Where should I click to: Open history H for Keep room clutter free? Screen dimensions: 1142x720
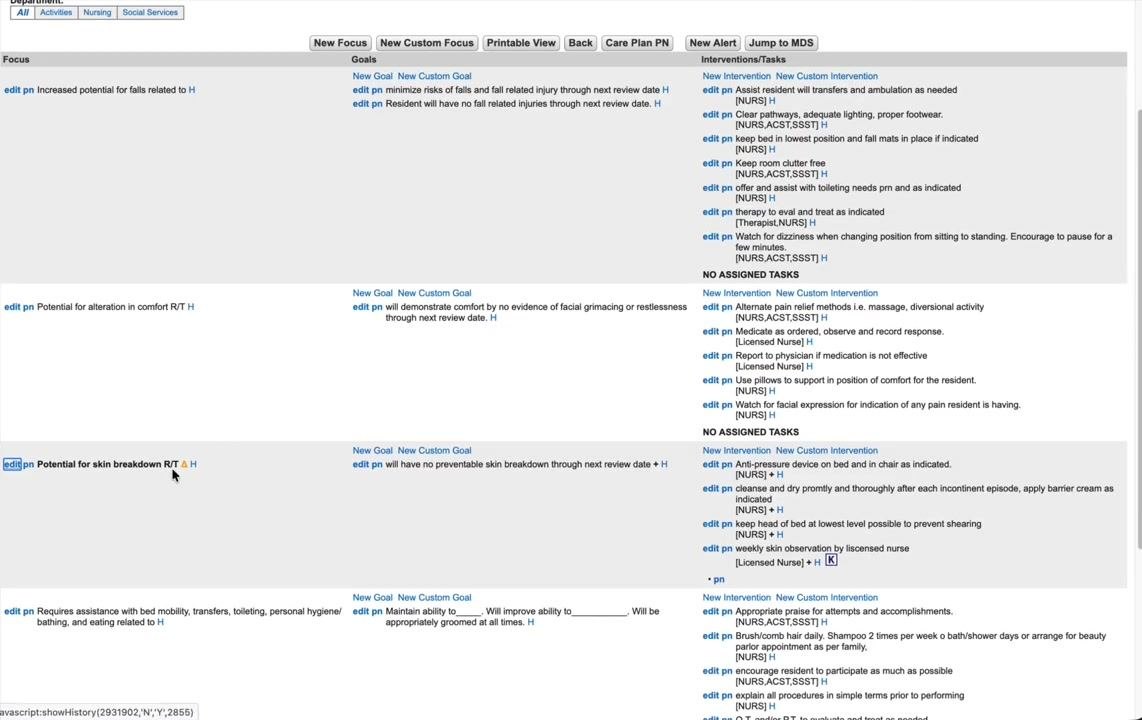(824, 174)
